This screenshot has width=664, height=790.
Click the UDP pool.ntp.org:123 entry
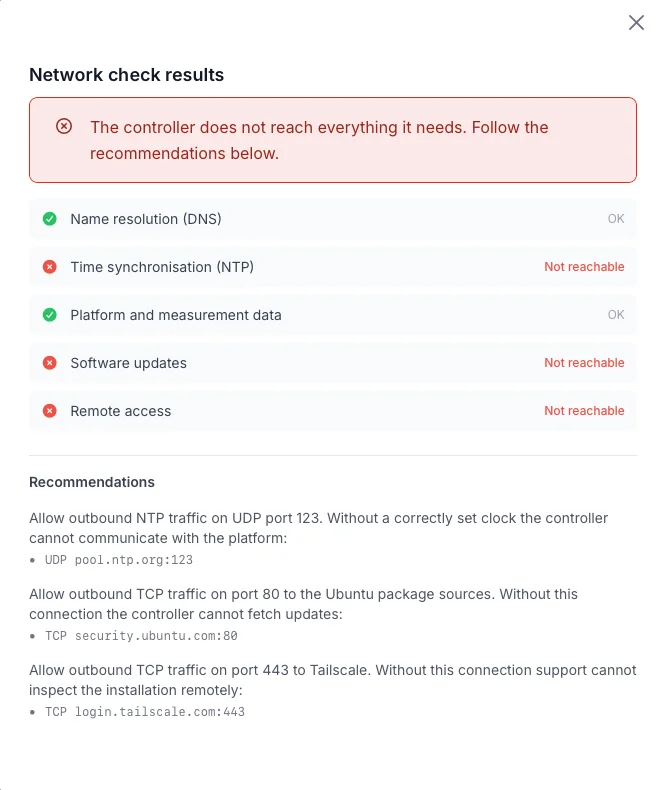[119, 560]
